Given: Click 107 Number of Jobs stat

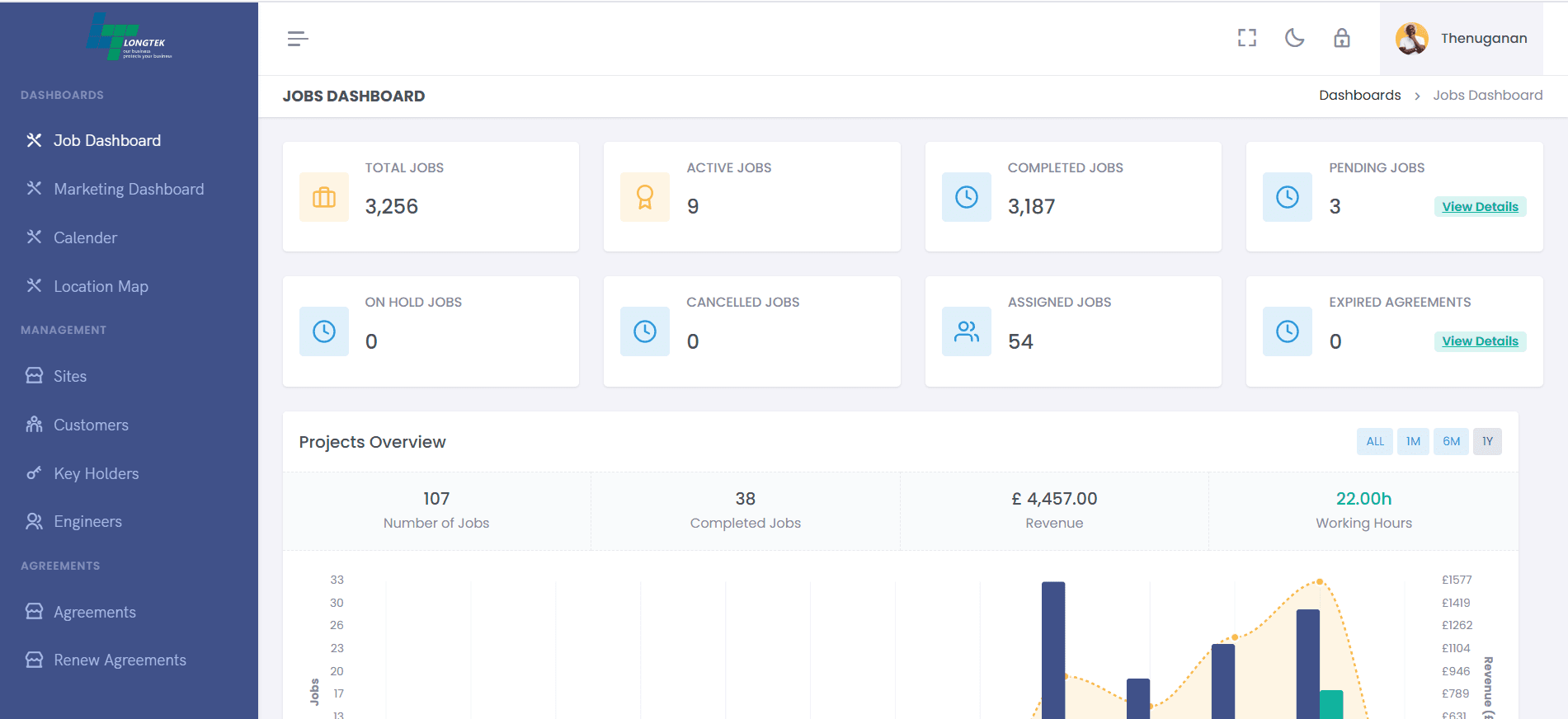Looking at the screenshot, I should click(x=436, y=510).
